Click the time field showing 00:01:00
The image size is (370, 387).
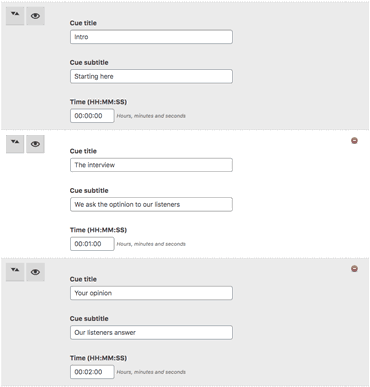(92, 244)
